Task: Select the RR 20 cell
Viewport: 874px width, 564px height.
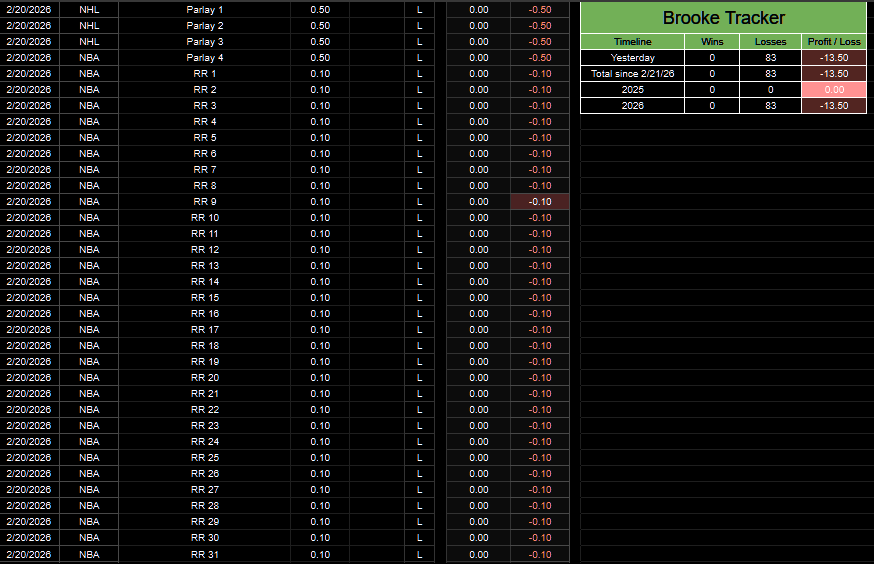Action: (205, 378)
